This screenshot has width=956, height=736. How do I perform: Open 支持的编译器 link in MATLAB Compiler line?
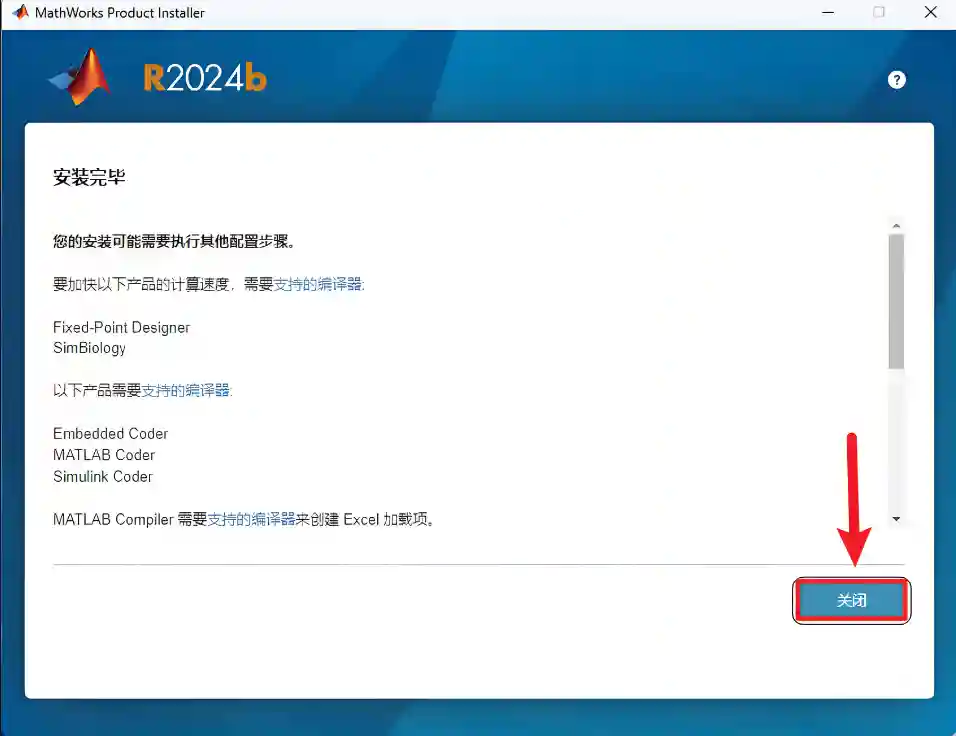pos(251,519)
